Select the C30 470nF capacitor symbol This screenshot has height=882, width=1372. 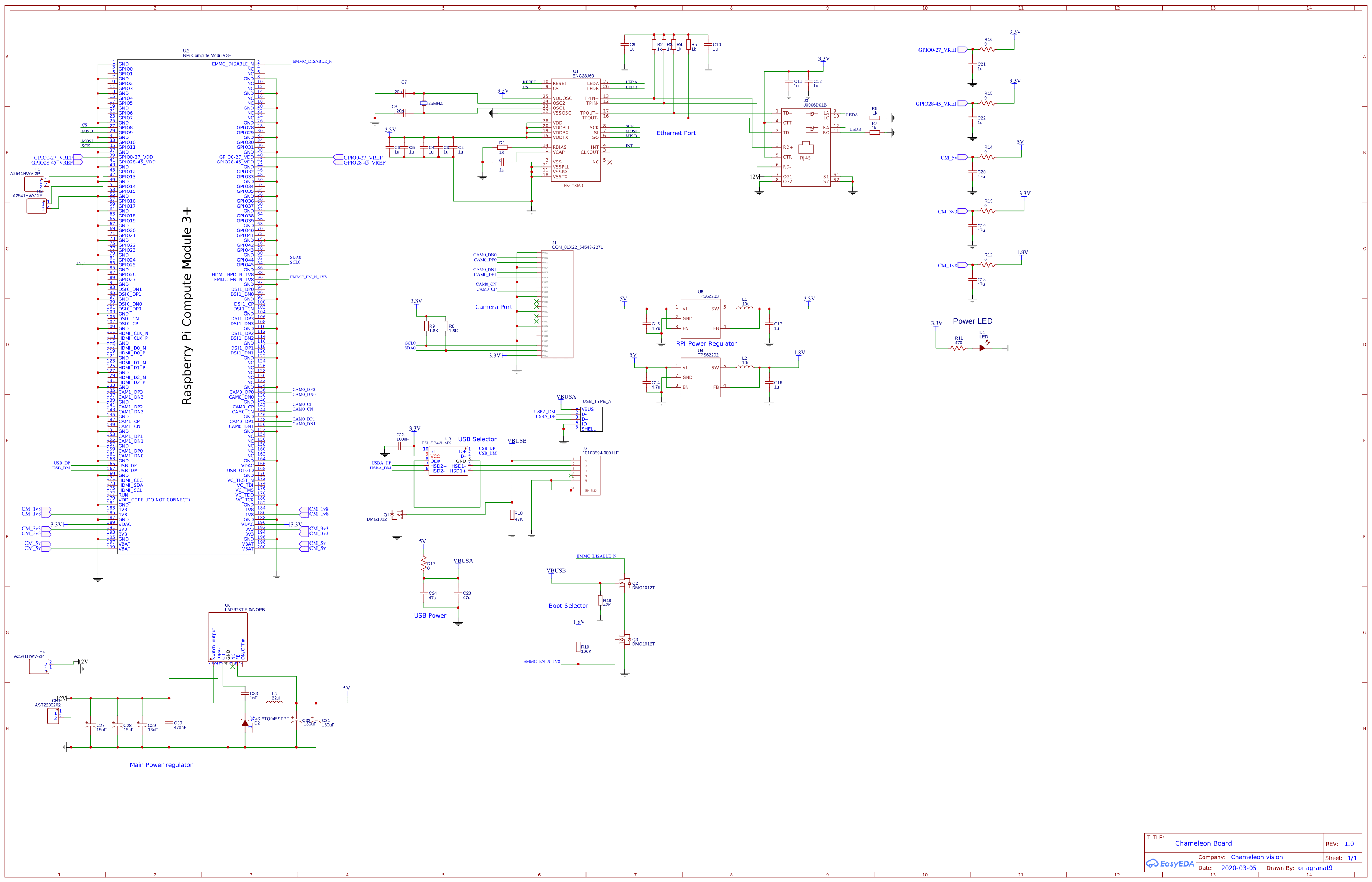(x=169, y=723)
